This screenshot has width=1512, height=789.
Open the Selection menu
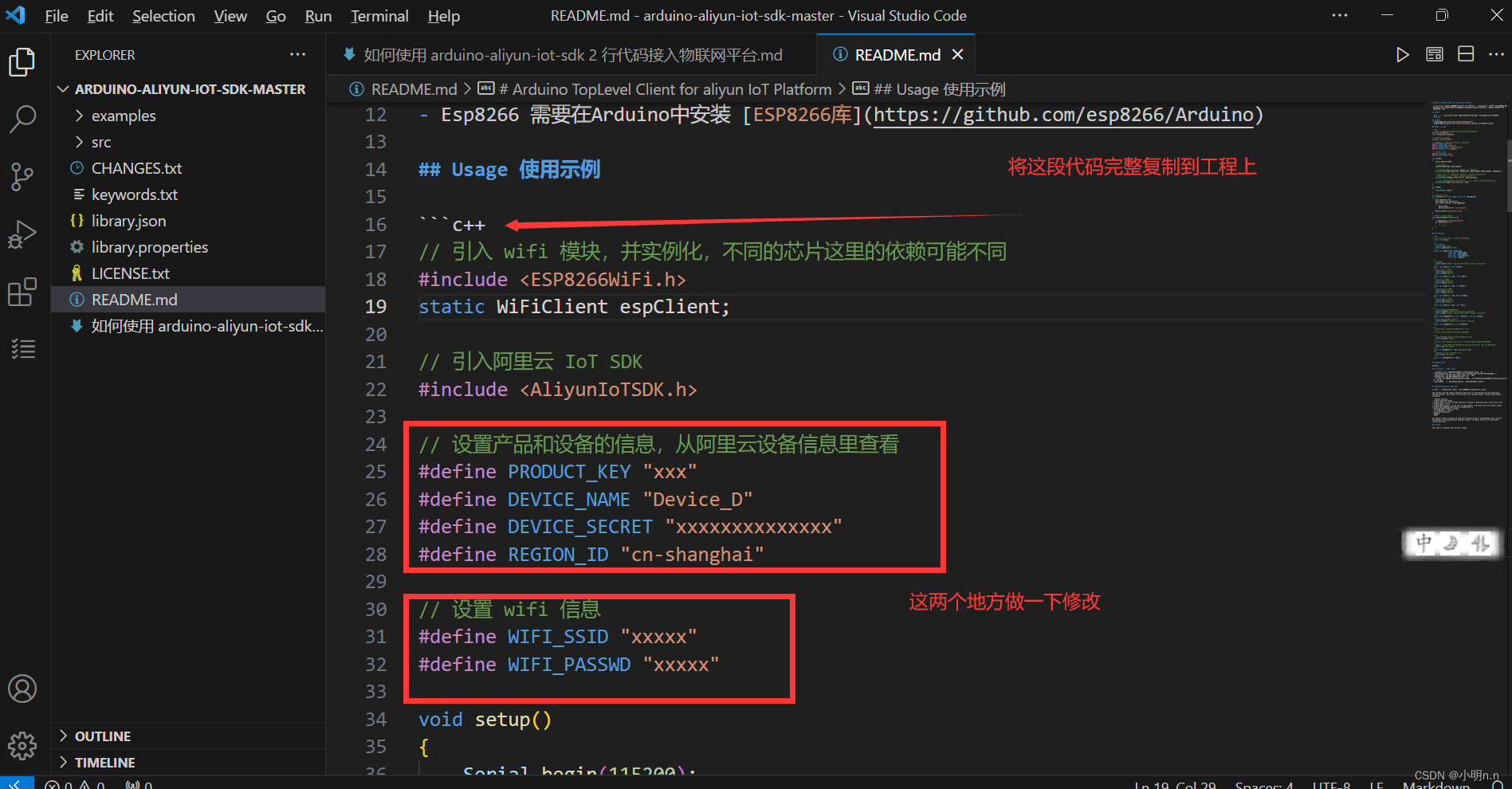coord(163,16)
